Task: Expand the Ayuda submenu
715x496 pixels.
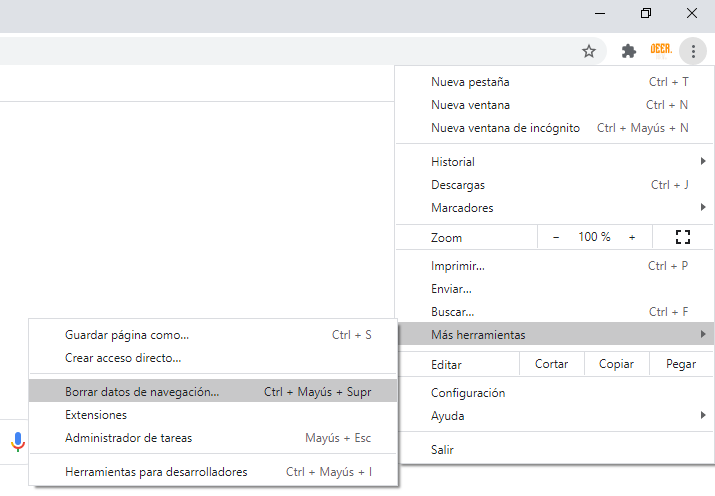Action: click(x=554, y=416)
